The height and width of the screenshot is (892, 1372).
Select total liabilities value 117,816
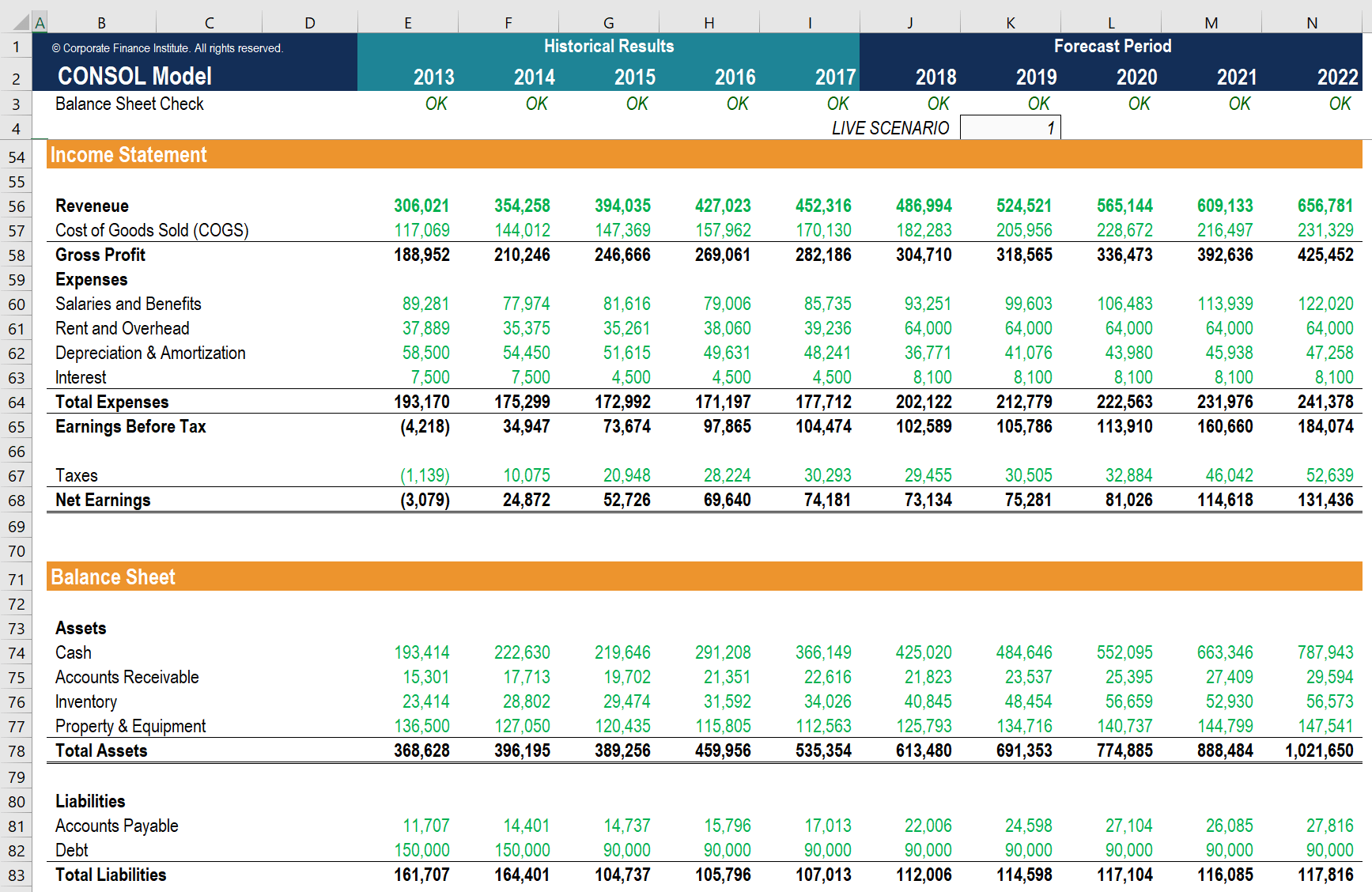(x=1325, y=875)
